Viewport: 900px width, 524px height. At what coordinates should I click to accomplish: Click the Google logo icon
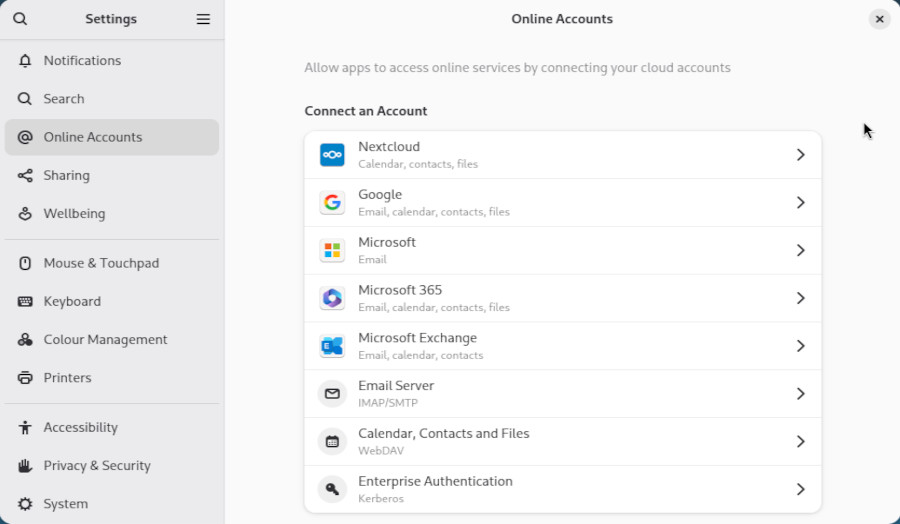[332, 203]
